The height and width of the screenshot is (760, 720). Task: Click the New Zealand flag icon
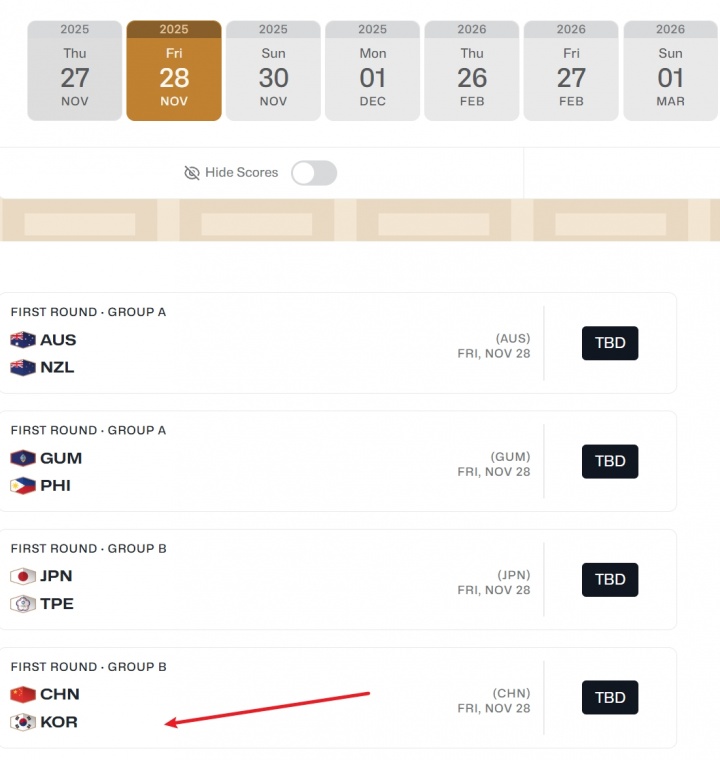[23, 367]
